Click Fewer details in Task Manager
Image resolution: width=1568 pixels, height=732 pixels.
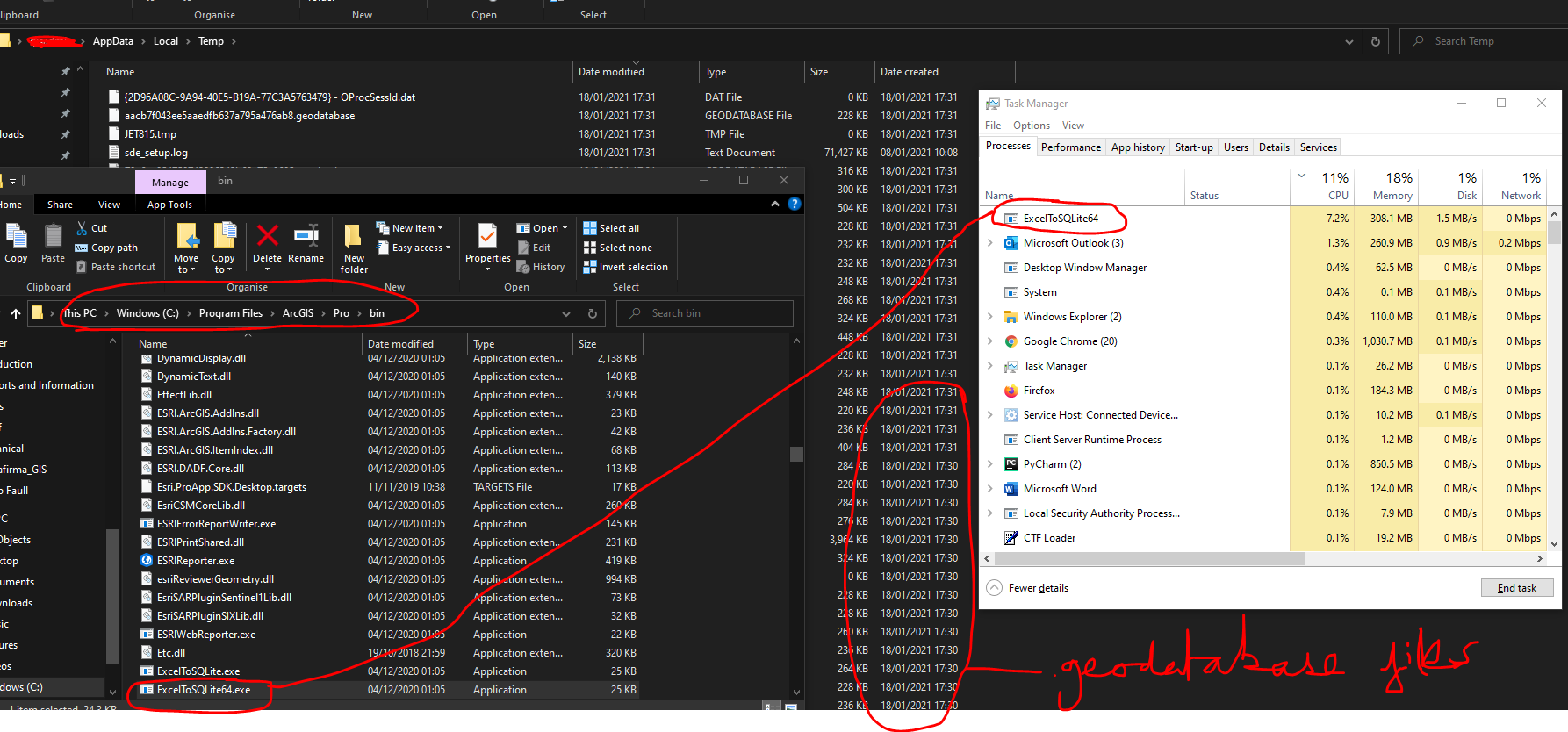click(x=1027, y=588)
